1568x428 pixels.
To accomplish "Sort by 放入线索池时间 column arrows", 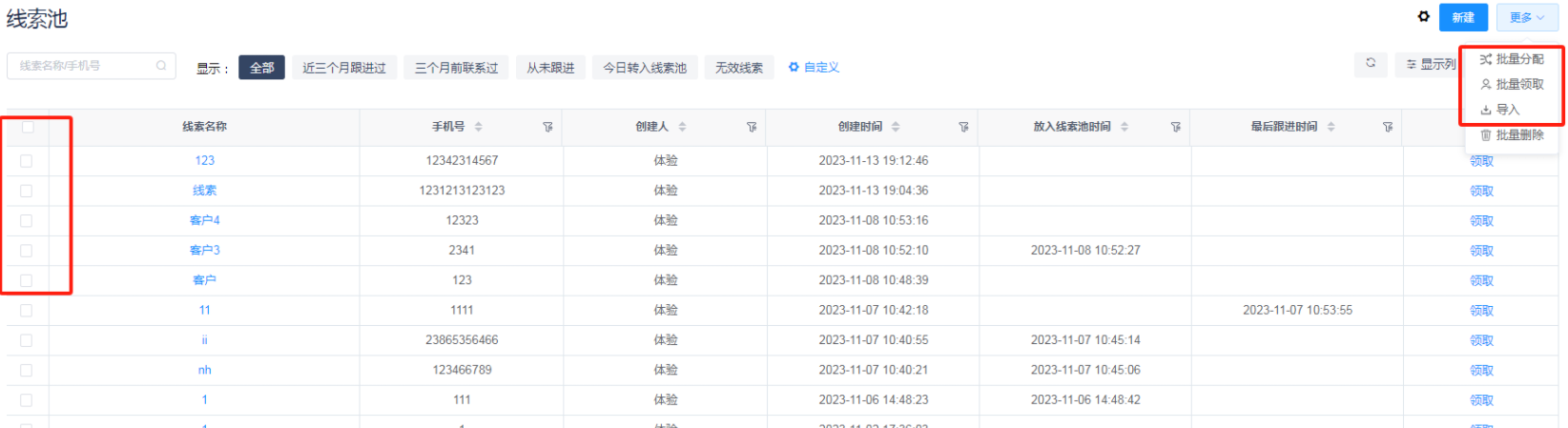I will pos(1124,127).
